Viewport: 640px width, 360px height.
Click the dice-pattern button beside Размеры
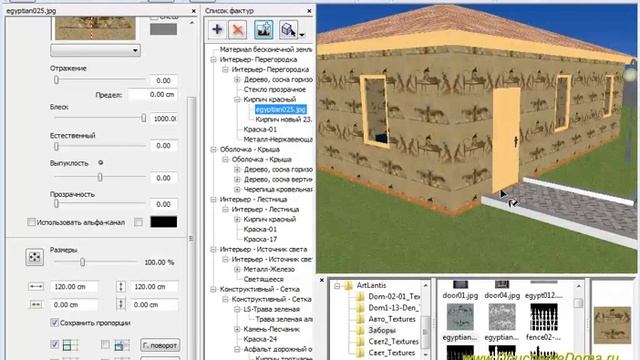(35, 257)
